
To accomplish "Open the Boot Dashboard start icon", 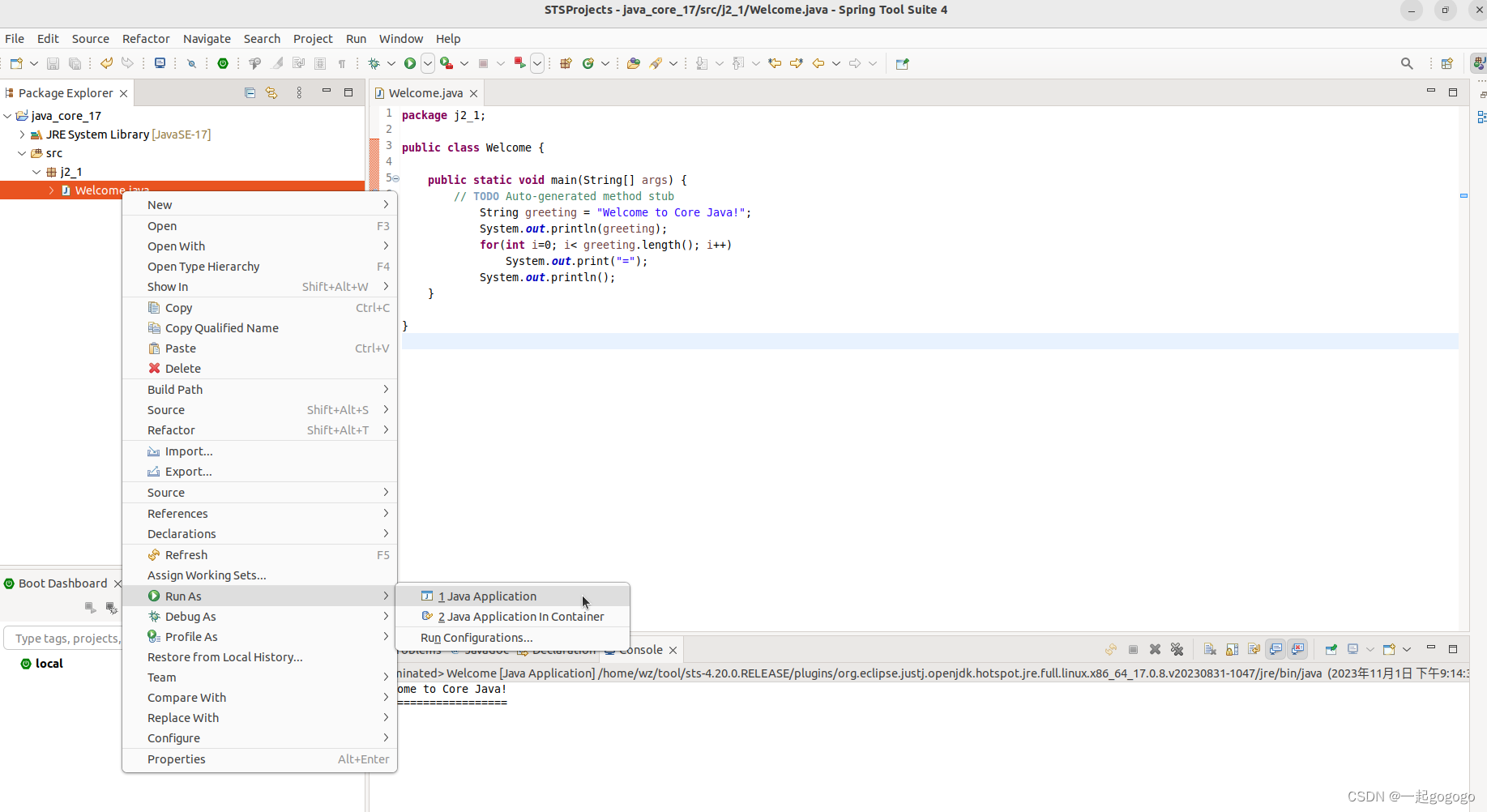I will 89,608.
